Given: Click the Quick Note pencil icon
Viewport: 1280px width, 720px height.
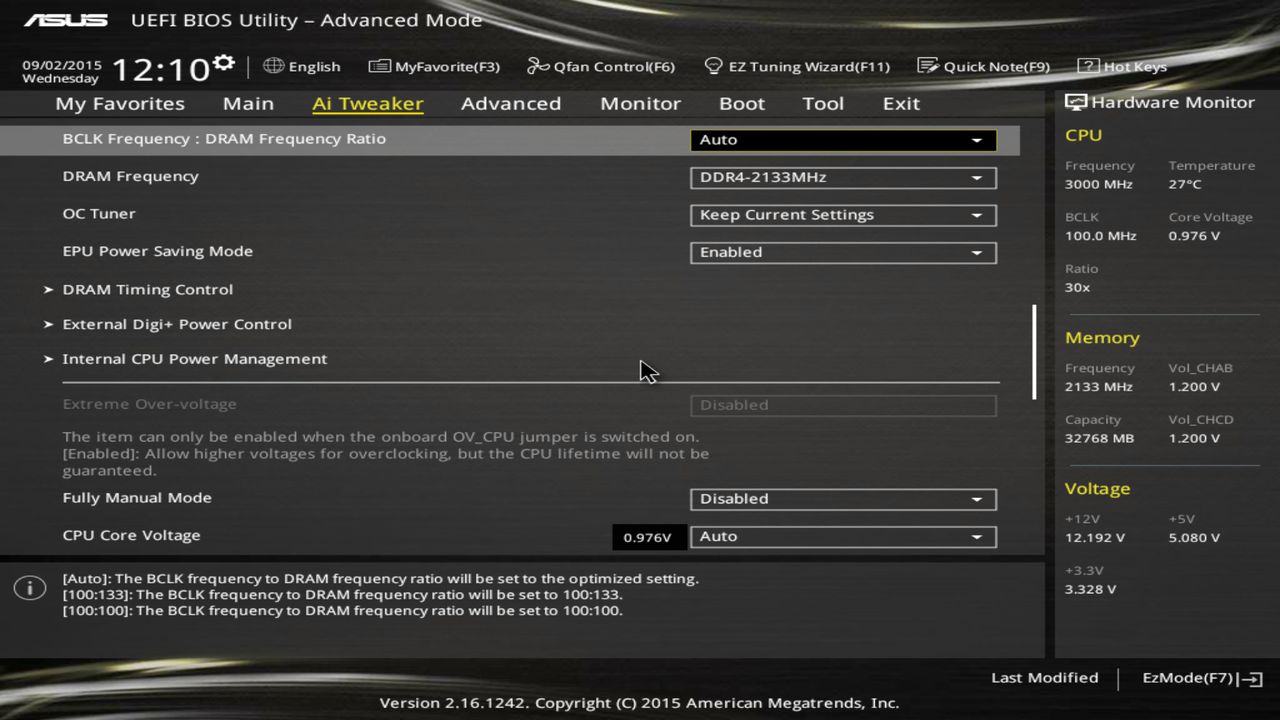Looking at the screenshot, I should [x=928, y=66].
